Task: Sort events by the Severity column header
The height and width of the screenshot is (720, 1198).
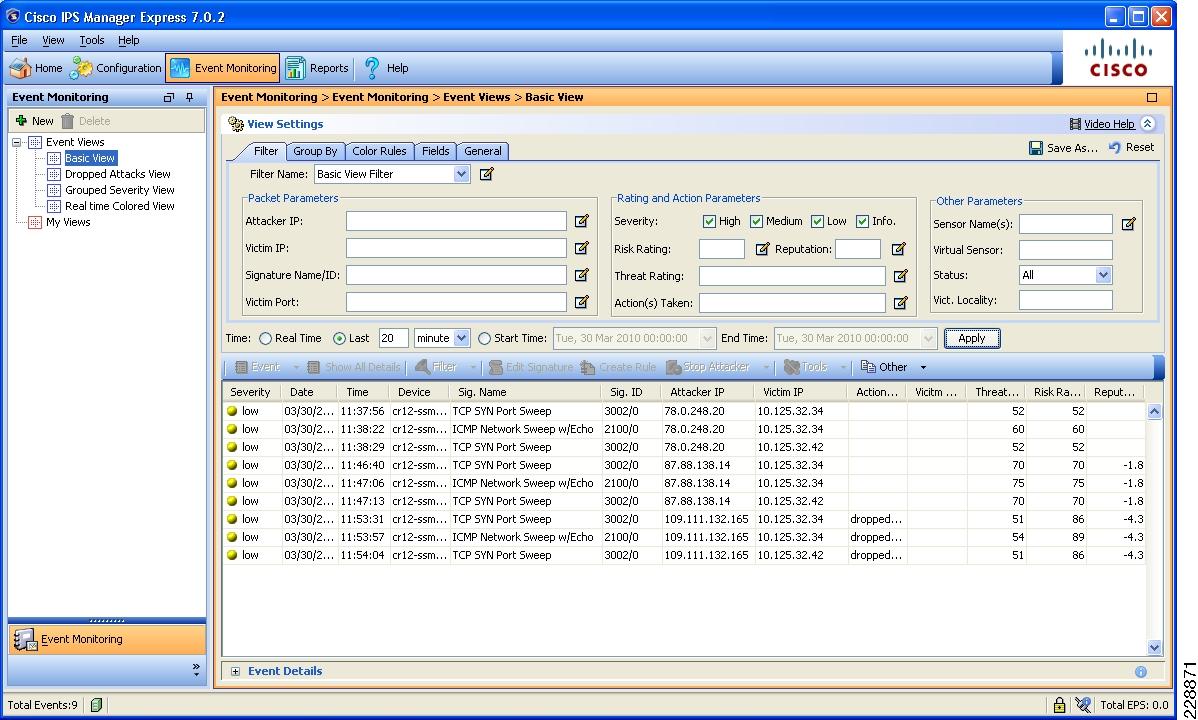Action: [251, 392]
